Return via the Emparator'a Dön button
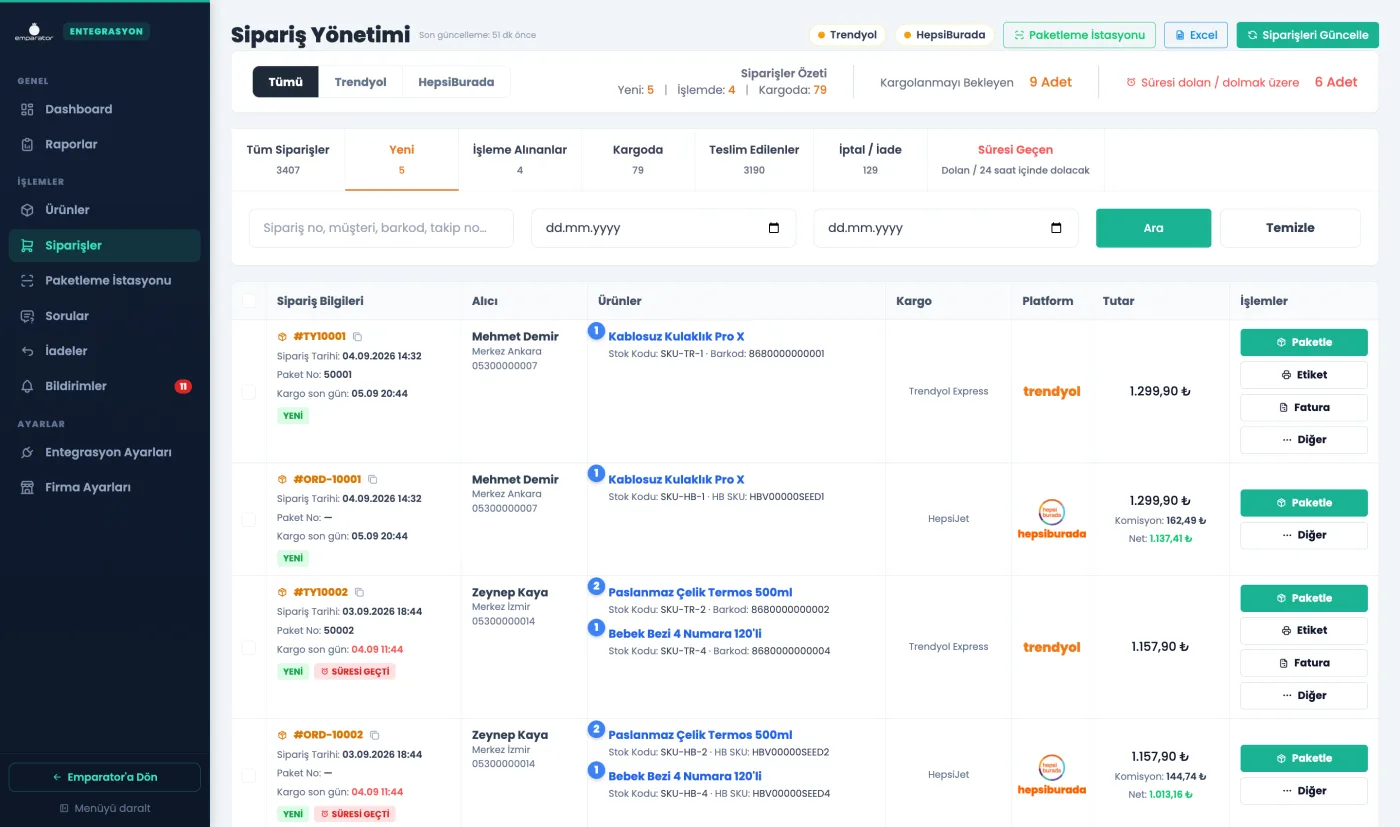The width and height of the screenshot is (1400, 827). pos(105,777)
